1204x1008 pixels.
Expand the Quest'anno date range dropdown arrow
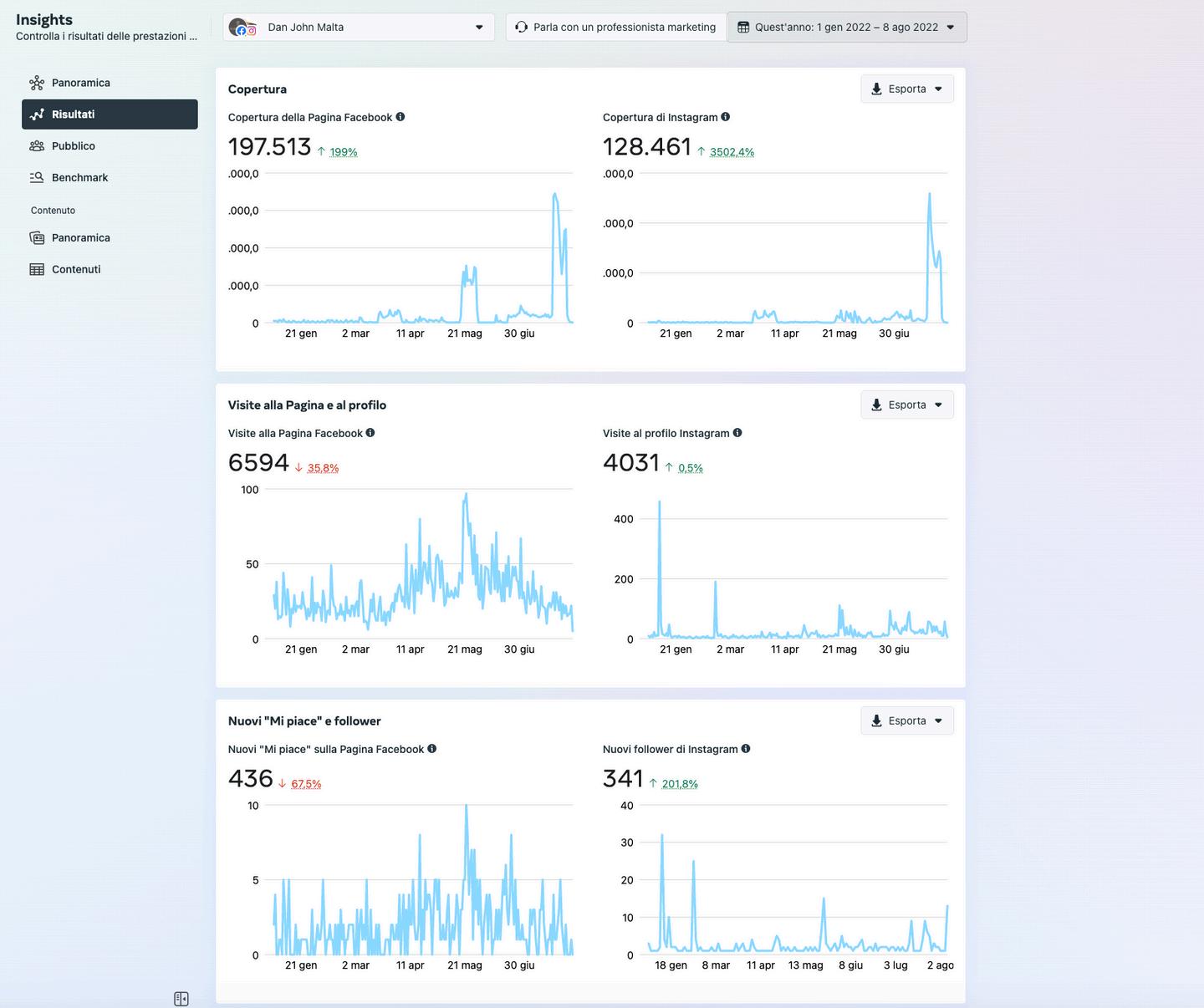949,27
